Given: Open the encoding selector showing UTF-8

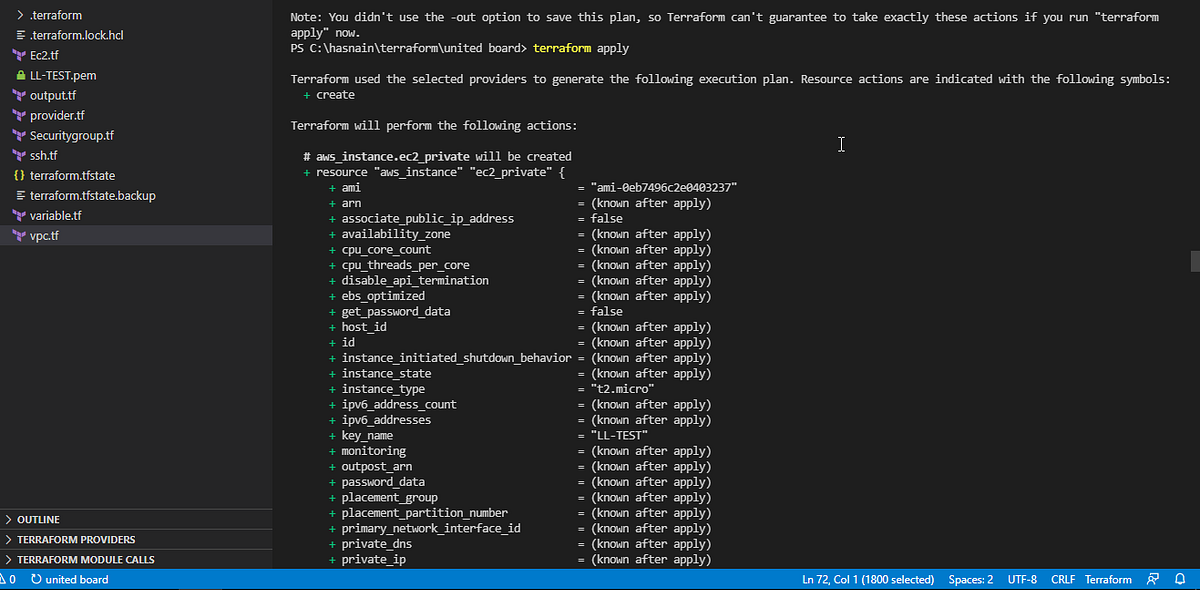Looking at the screenshot, I should (1022, 579).
